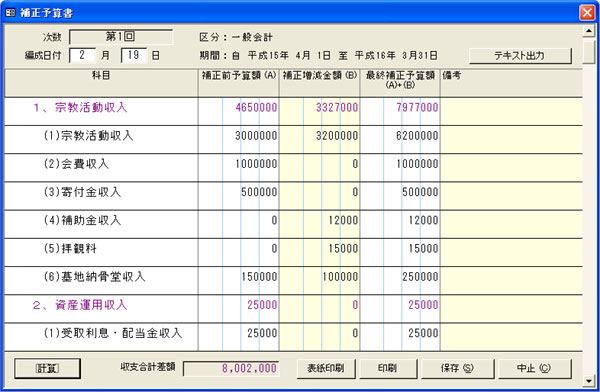Click 備考 cell for (5)拝観料 row

coord(512,253)
